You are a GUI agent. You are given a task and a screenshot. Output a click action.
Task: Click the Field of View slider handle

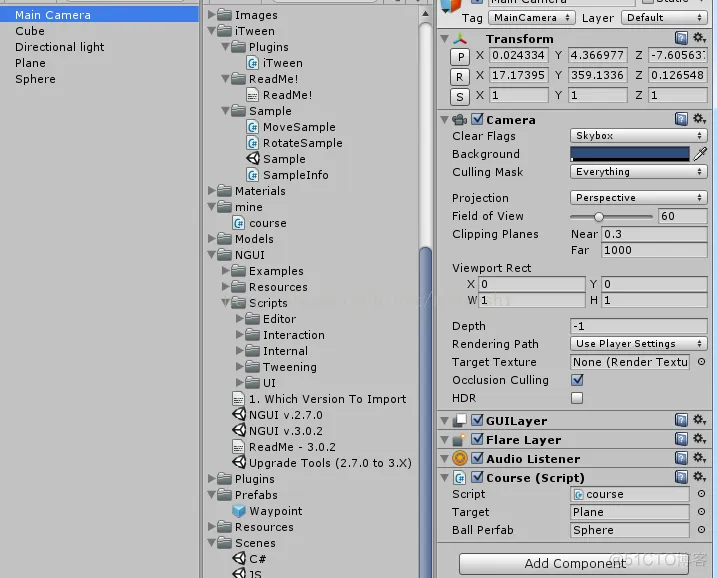click(x=599, y=216)
